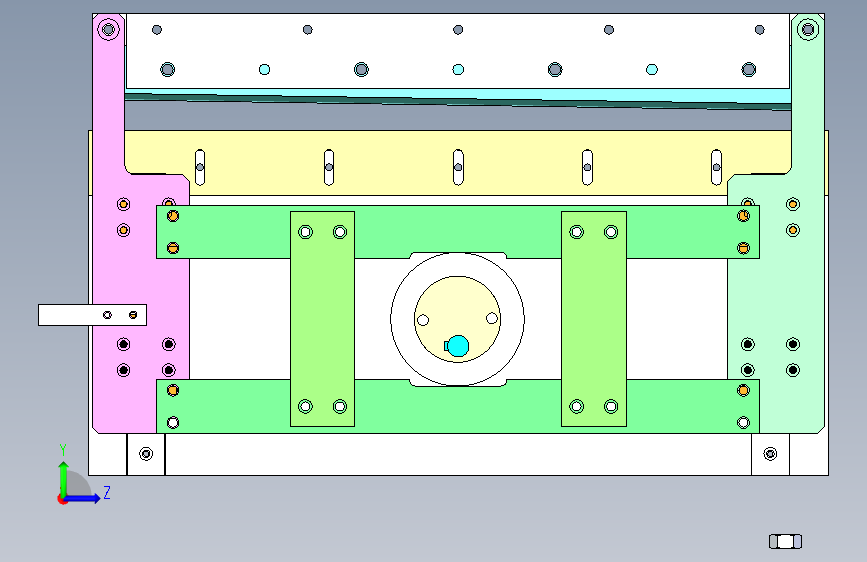Click the leftmost slot of the yellow plate
Screen dimensions: 867x562
point(200,167)
